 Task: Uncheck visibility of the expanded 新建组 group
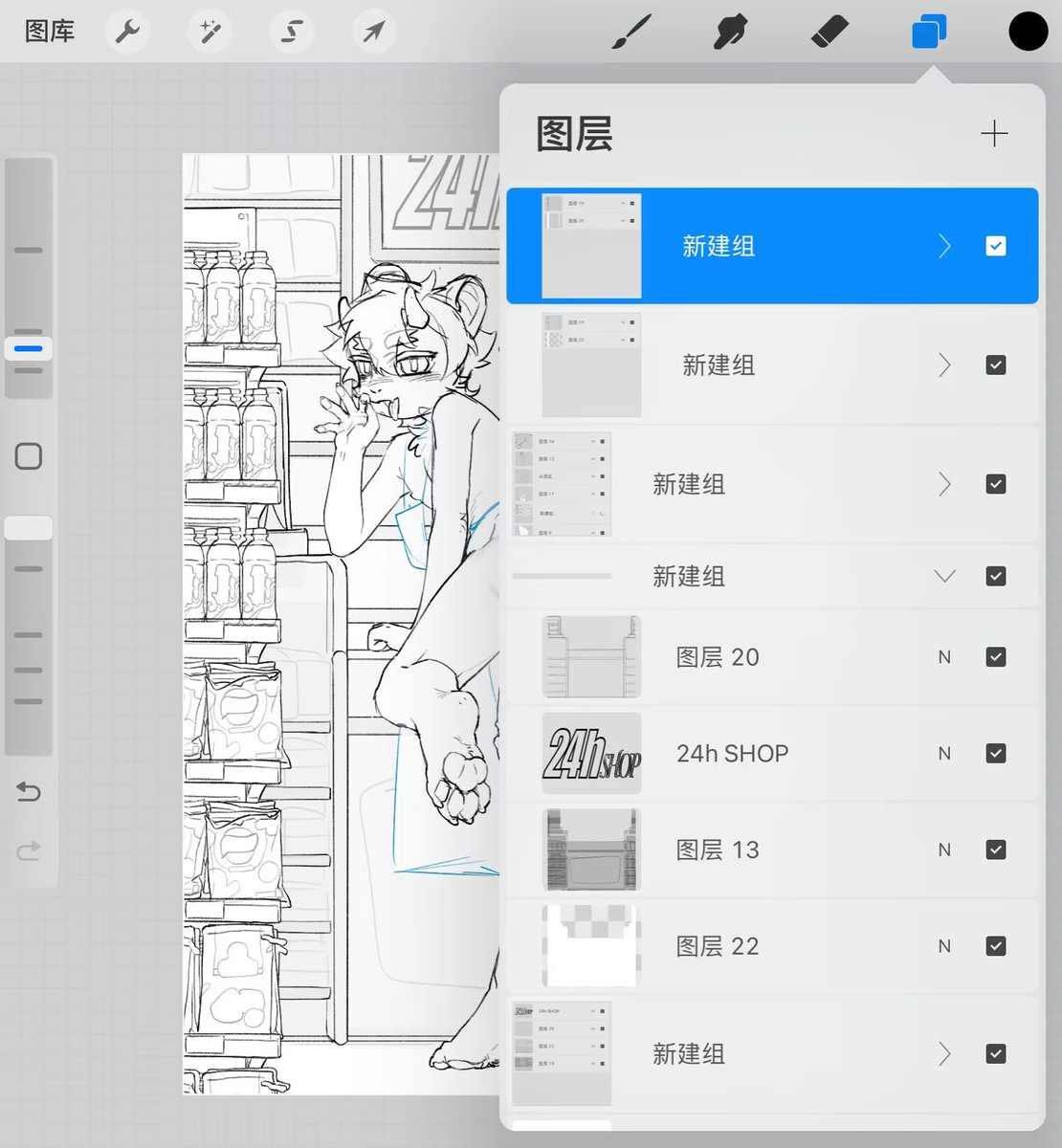pyautogui.click(x=996, y=576)
